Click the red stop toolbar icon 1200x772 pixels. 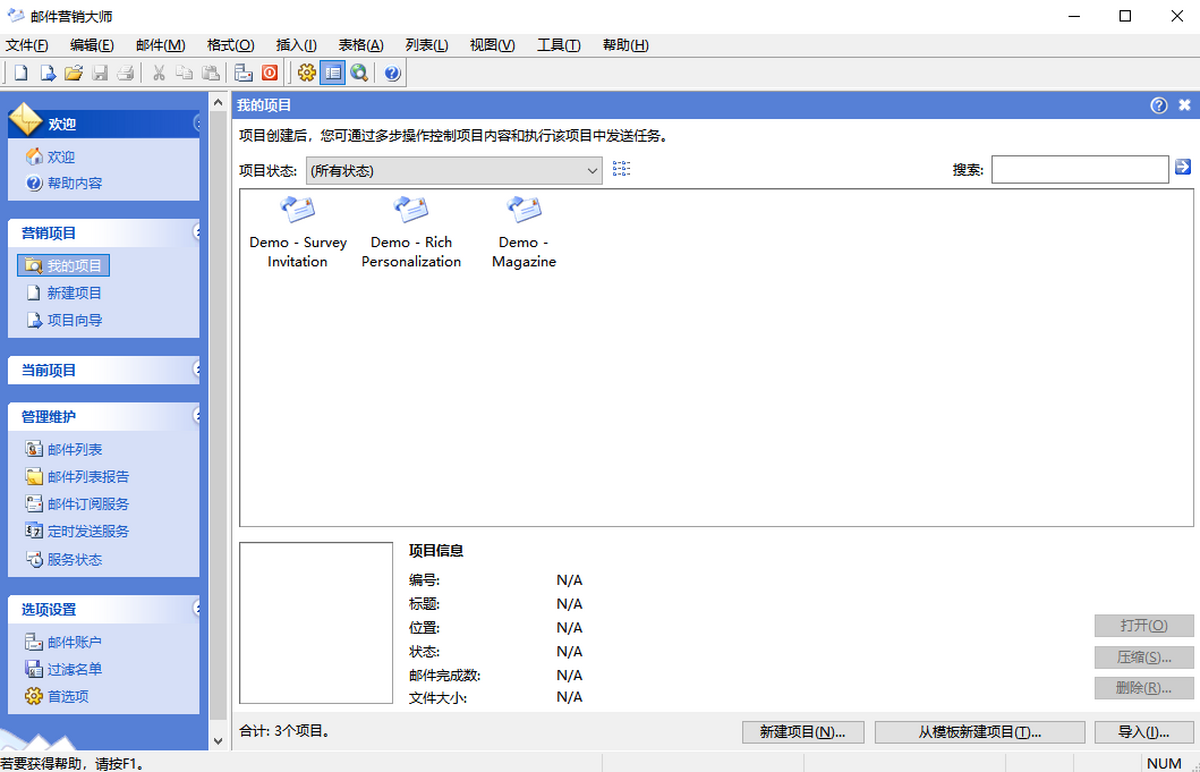pyautogui.click(x=270, y=73)
